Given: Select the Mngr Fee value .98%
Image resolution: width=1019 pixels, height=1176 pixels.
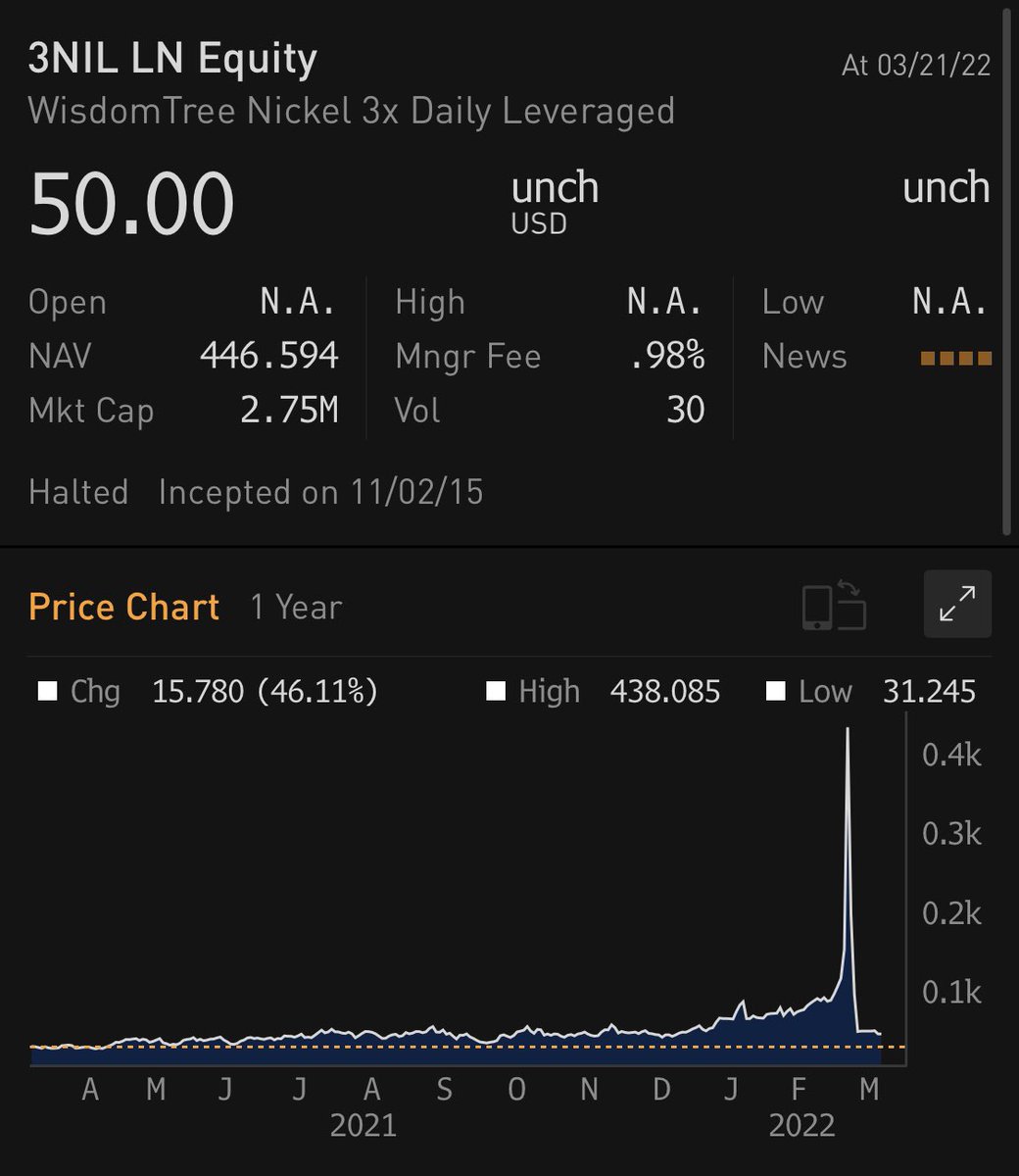Looking at the screenshot, I should click(x=666, y=356).
